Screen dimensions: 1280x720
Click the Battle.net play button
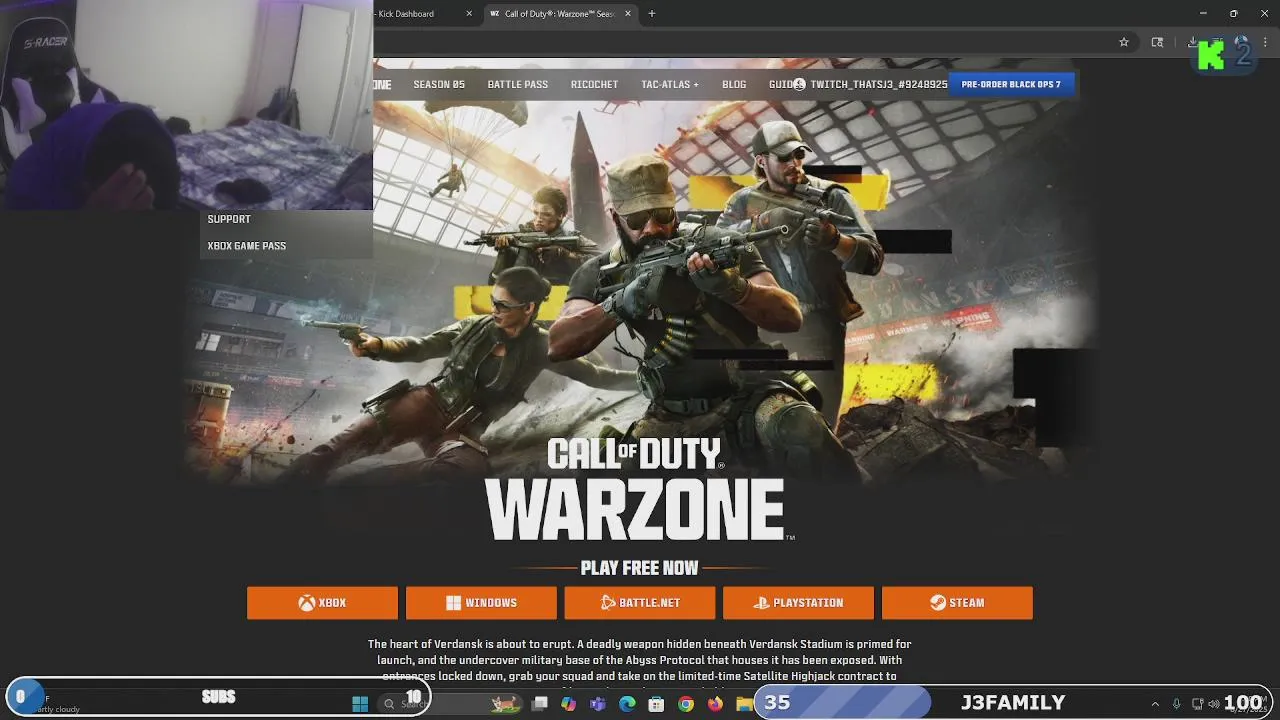pyautogui.click(x=640, y=603)
